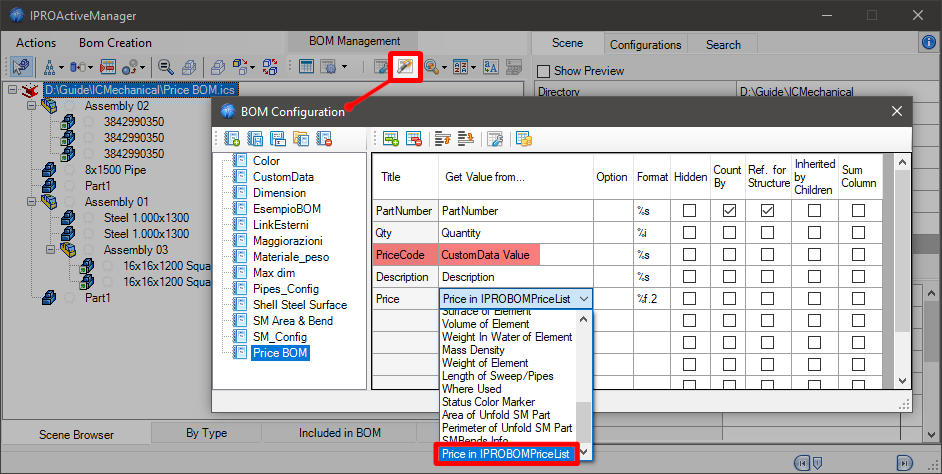
Task: Toggle Hidden checkbox for Qty row
Action: coord(688,233)
